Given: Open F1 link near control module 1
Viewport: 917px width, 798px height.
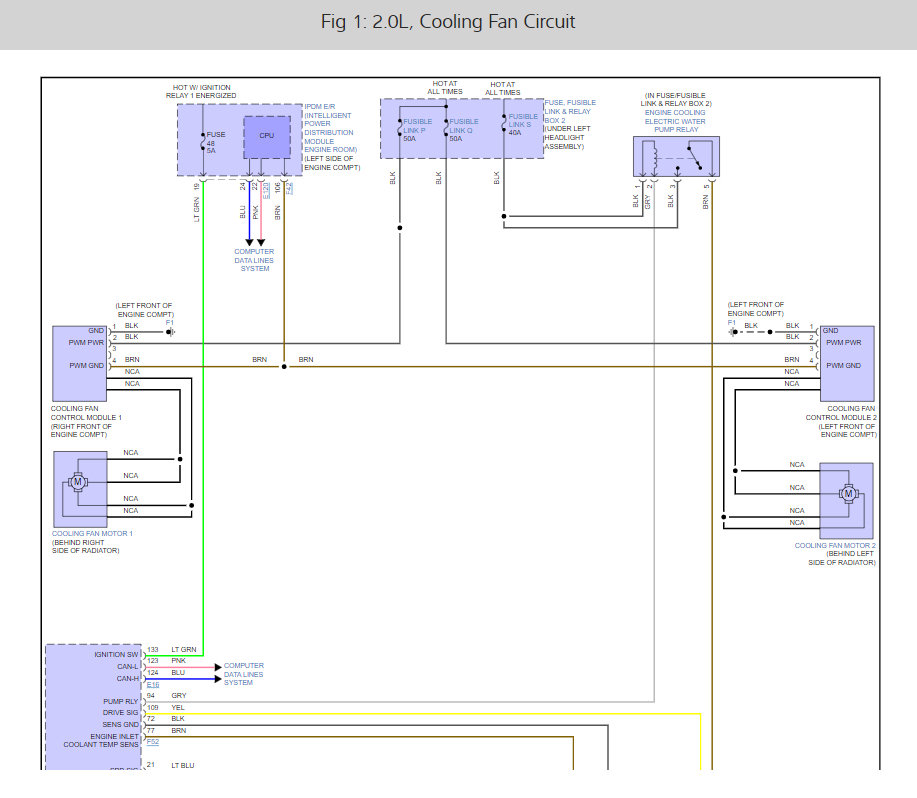Looking at the screenshot, I should point(170,323).
